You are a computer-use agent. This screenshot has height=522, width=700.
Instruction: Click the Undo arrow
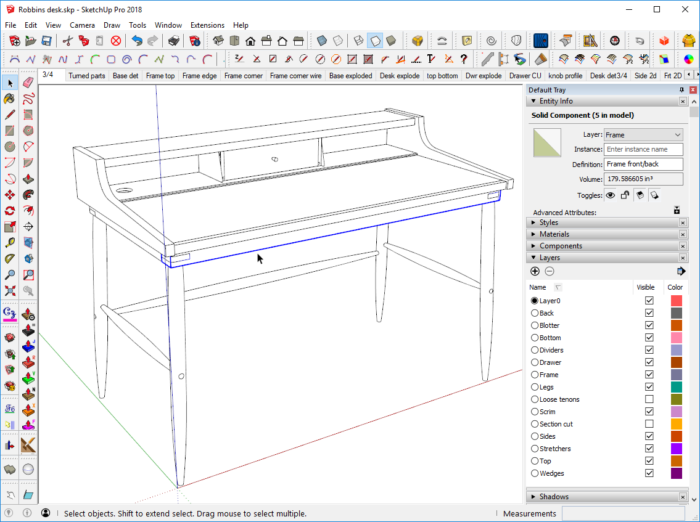(137, 41)
